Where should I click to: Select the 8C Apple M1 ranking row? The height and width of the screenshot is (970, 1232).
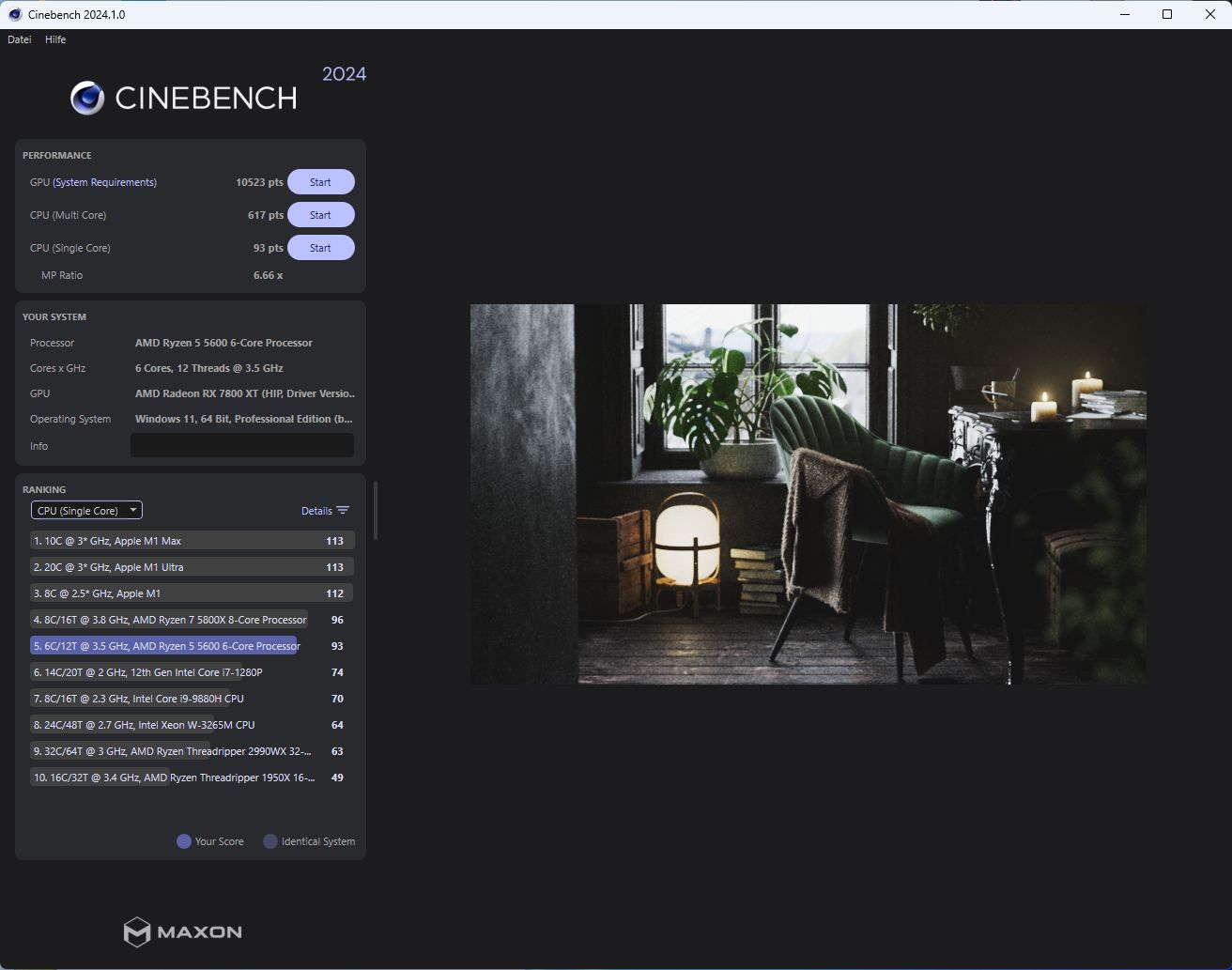(x=192, y=593)
